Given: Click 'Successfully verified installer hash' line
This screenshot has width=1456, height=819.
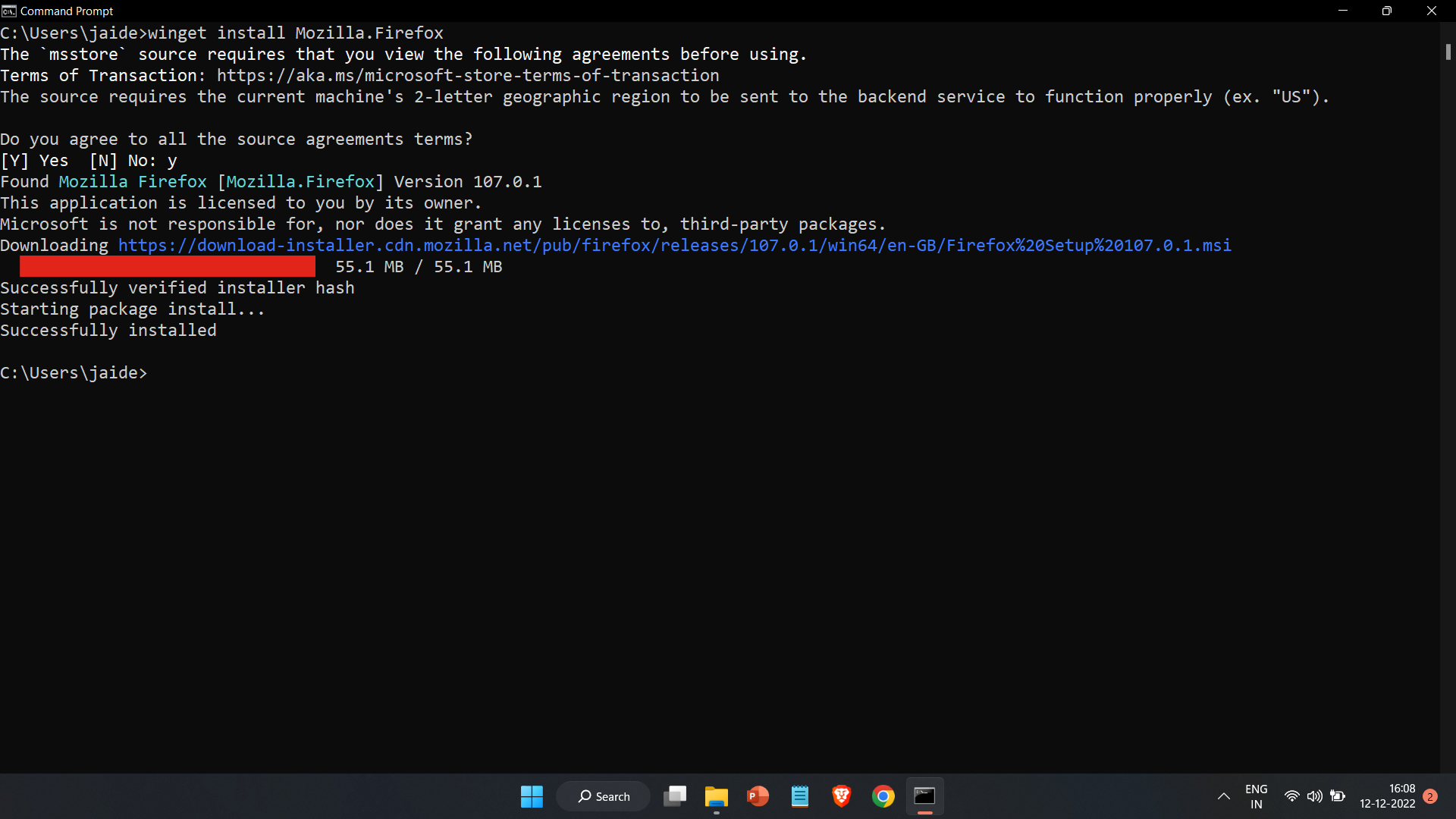Looking at the screenshot, I should pos(177,288).
